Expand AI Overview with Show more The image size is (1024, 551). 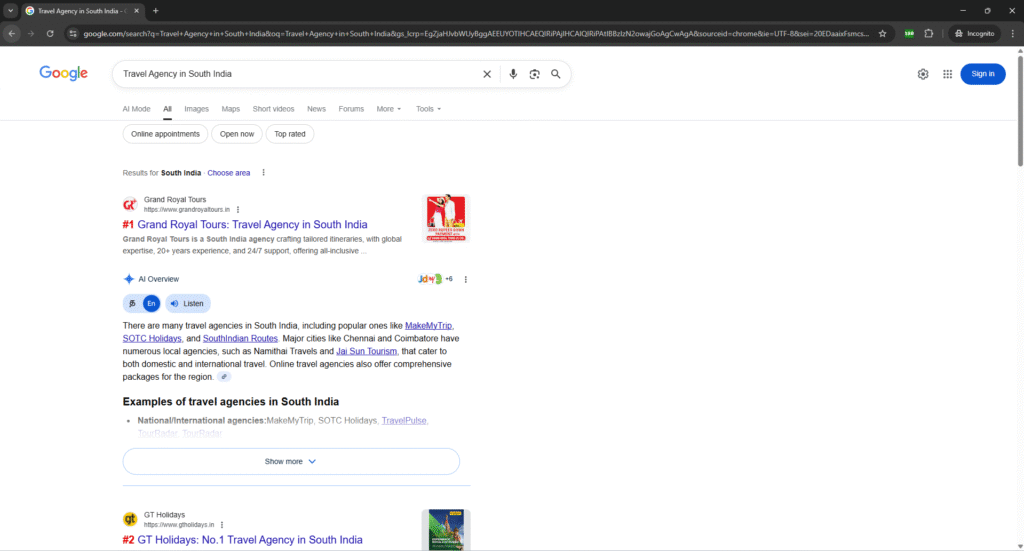290,461
